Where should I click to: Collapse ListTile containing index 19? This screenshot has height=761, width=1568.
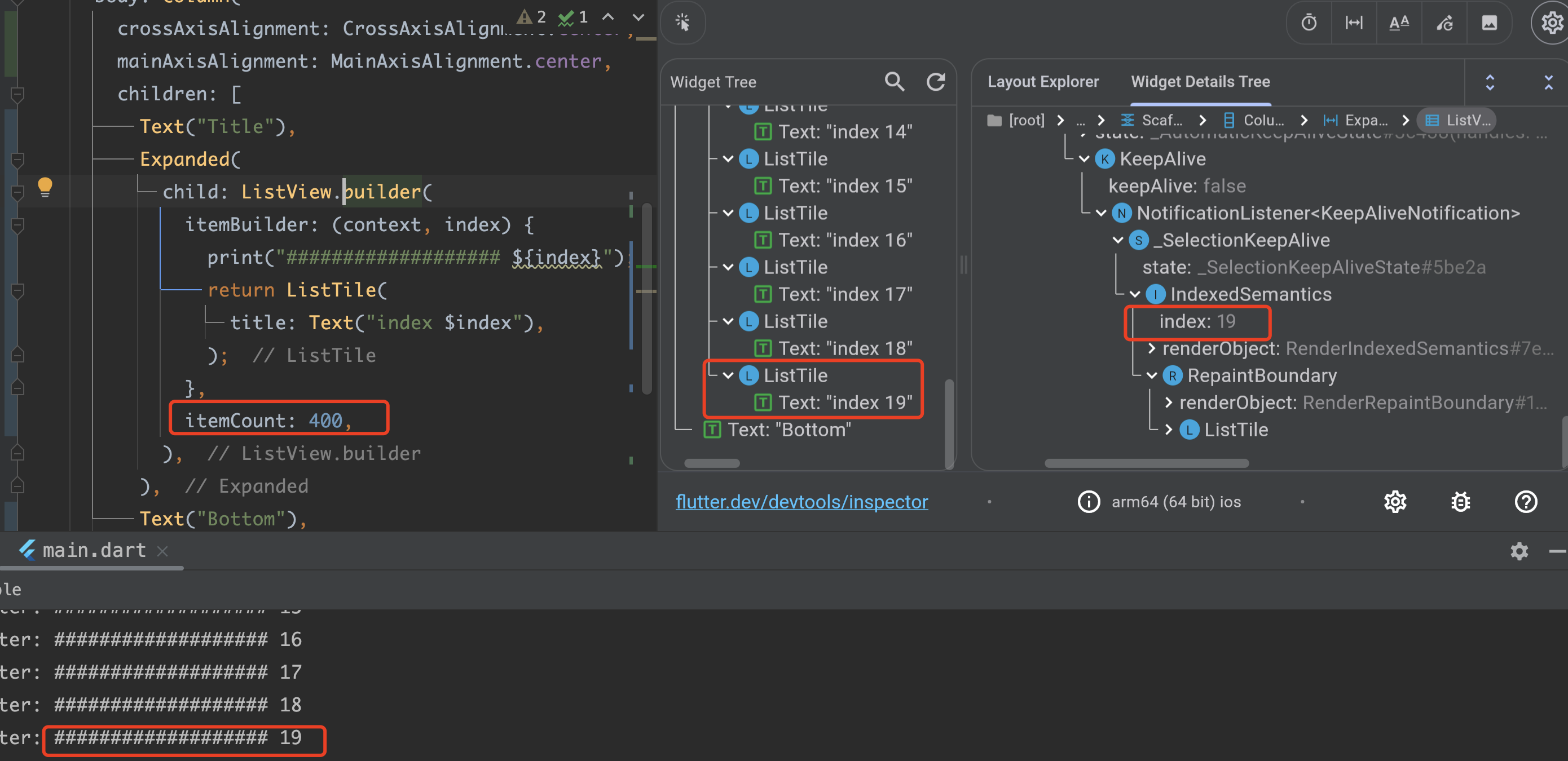pos(728,375)
